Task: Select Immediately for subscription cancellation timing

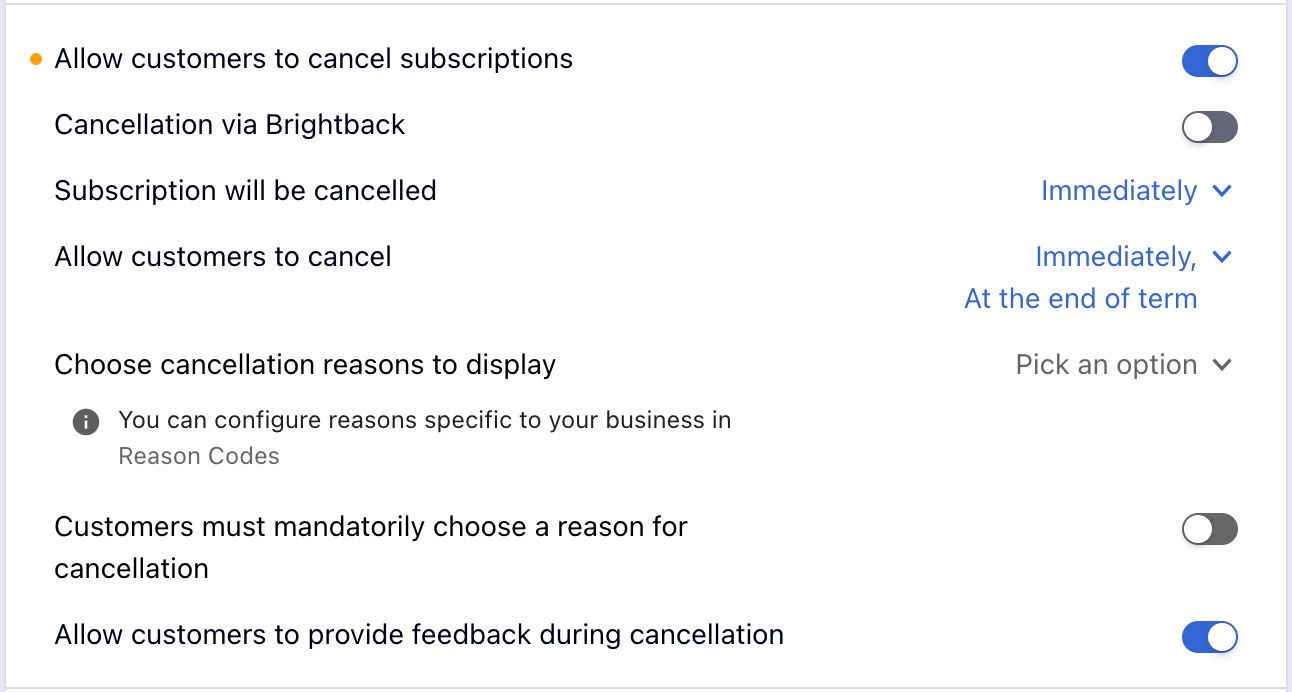Action: click(1118, 191)
